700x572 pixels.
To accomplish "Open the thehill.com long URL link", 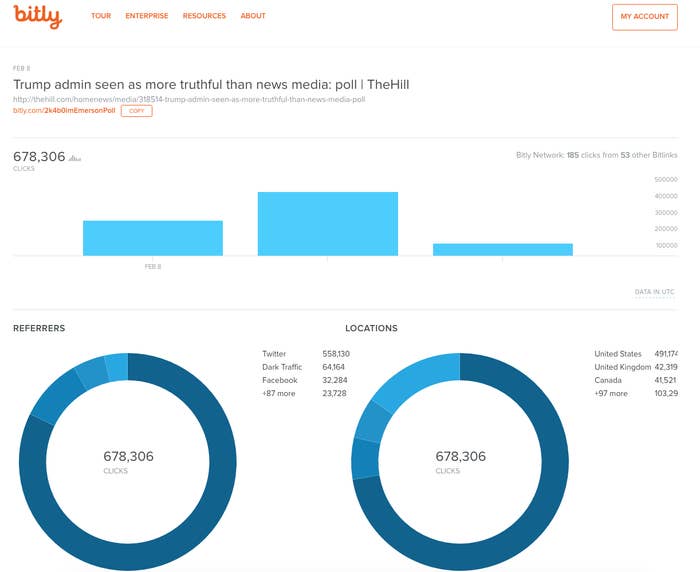I will tap(189, 99).
